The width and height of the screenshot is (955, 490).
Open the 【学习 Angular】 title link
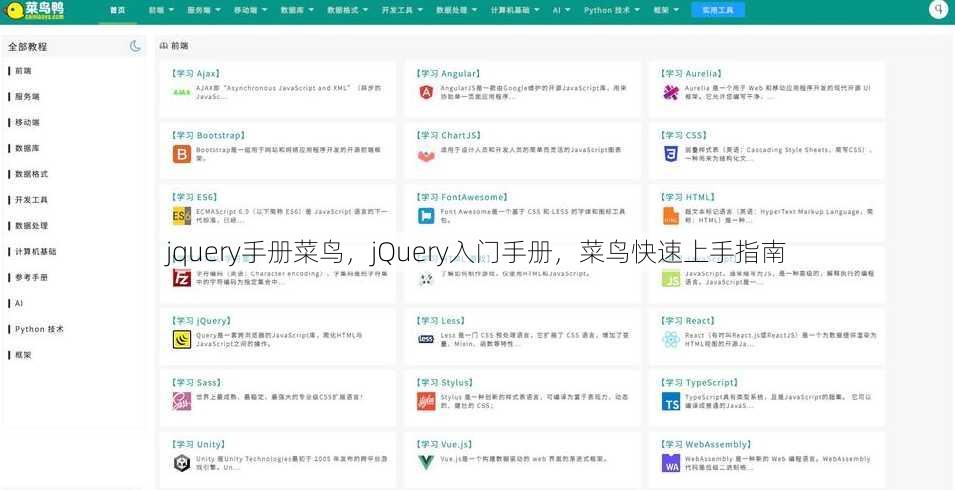448,74
